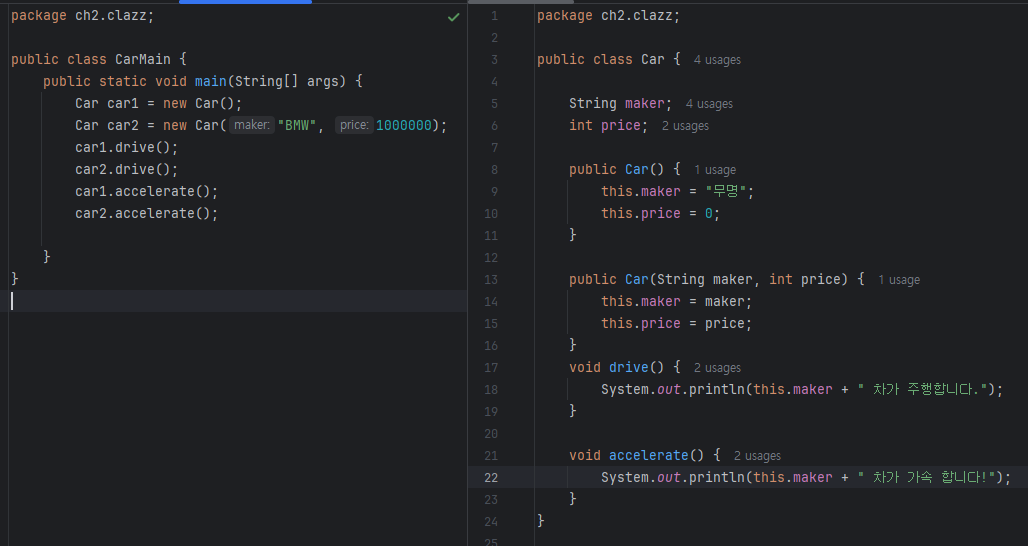
Task: Click the green inspection checkmark in CarMain editor
Action: [x=453, y=17]
